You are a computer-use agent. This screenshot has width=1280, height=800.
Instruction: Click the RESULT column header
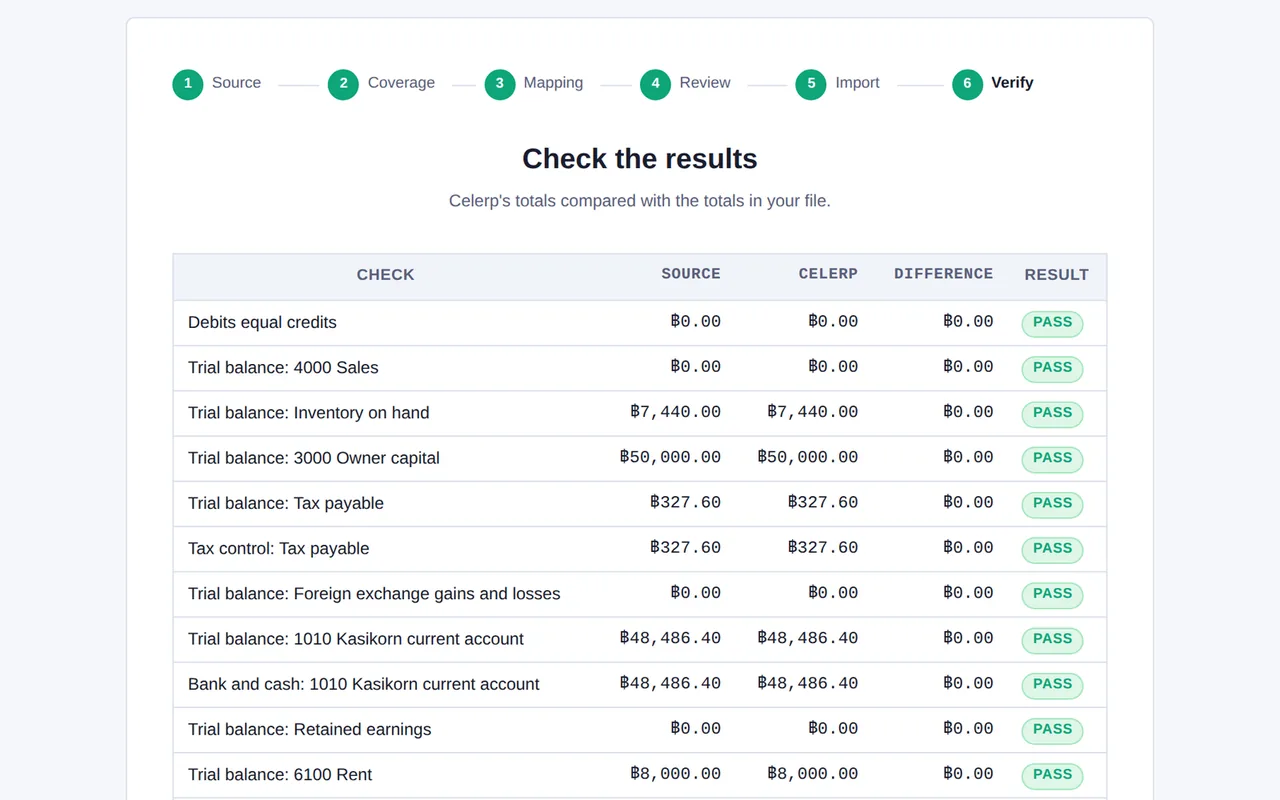pos(1056,275)
